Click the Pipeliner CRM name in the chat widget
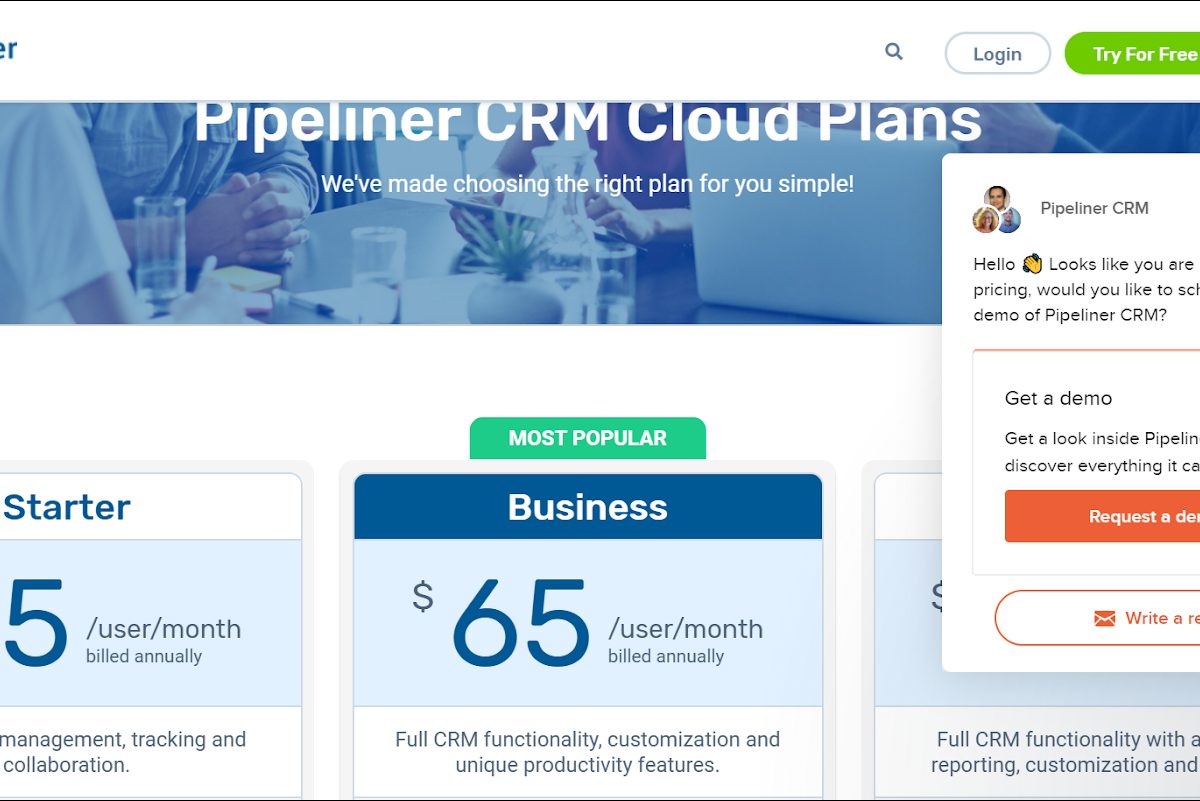Image resolution: width=1200 pixels, height=801 pixels. (x=1094, y=208)
